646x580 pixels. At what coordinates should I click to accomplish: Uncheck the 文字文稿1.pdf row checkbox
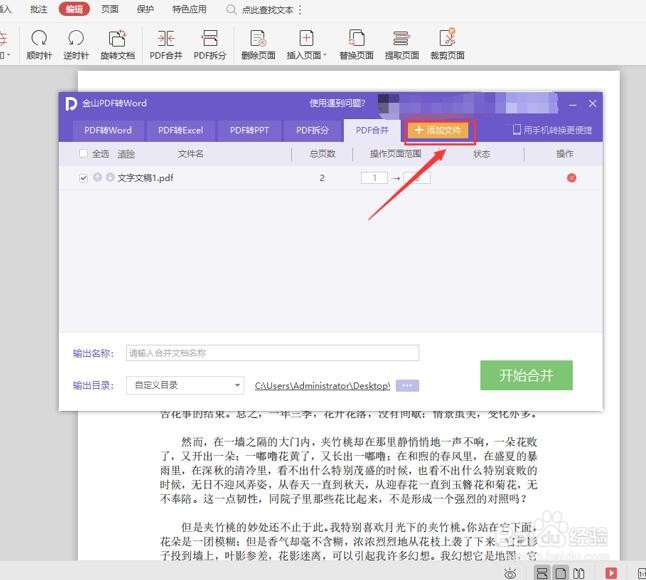[83, 178]
